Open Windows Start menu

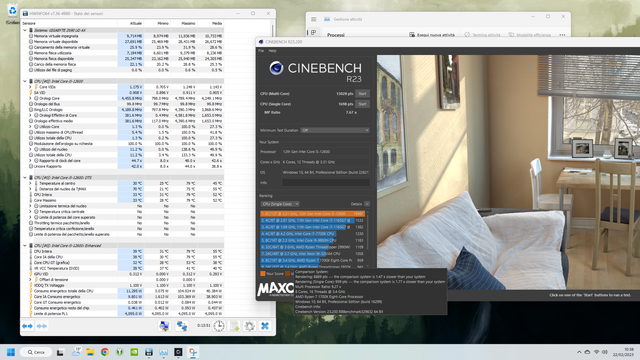11,352
